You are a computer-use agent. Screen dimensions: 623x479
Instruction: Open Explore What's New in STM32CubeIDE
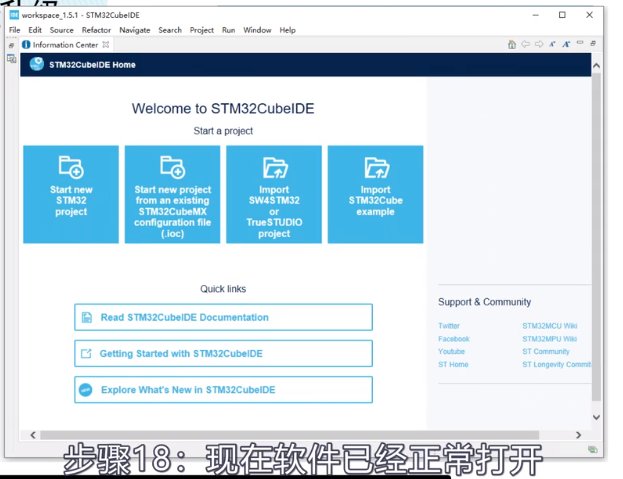223,390
